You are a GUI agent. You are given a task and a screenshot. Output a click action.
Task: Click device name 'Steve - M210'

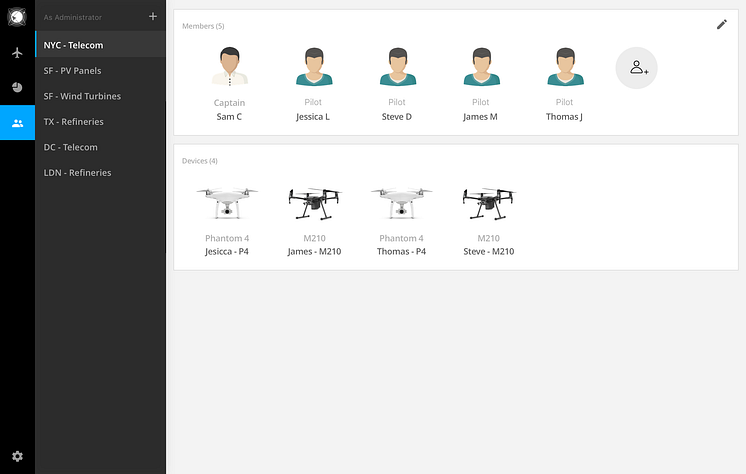pyautogui.click(x=489, y=251)
